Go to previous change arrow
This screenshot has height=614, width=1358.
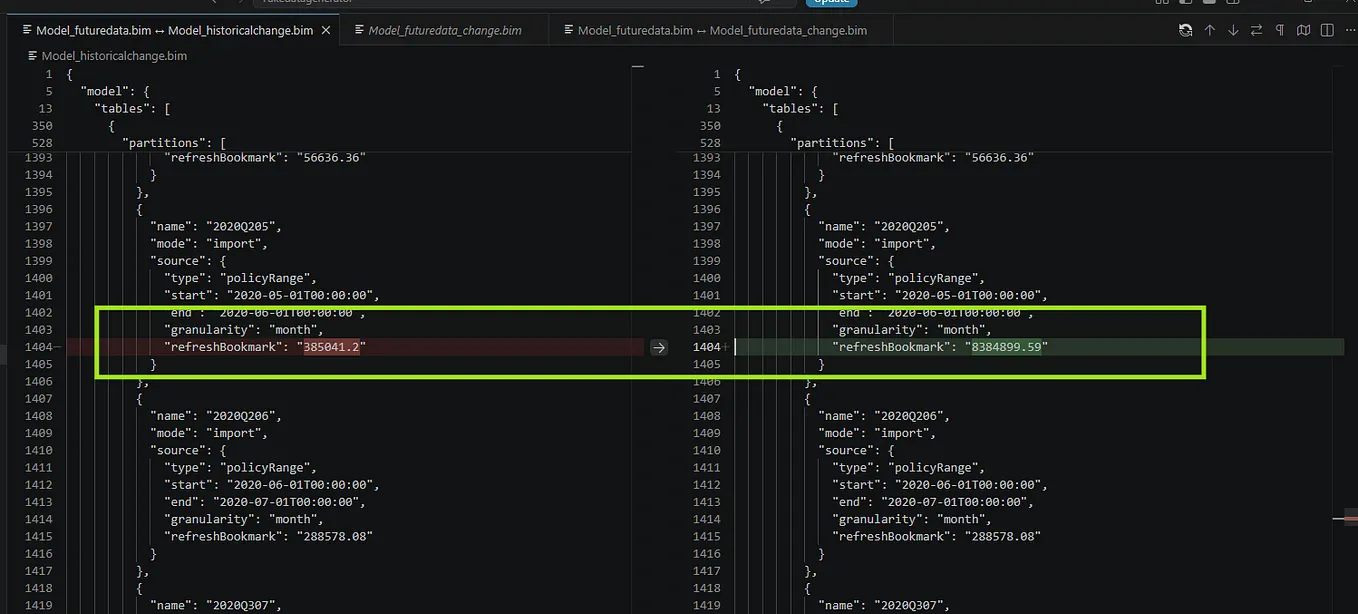(1209, 30)
